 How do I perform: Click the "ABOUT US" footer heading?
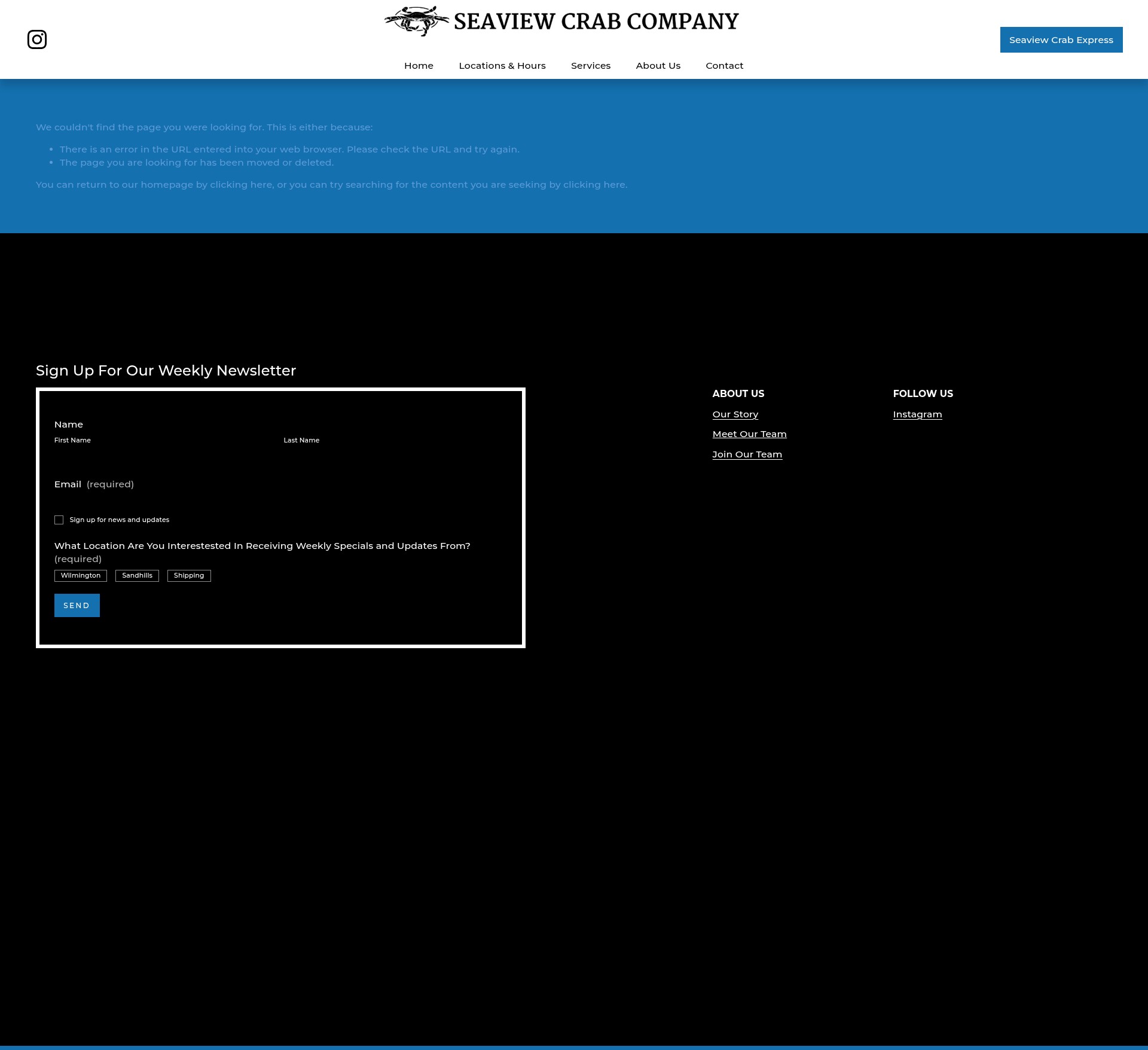click(x=738, y=393)
